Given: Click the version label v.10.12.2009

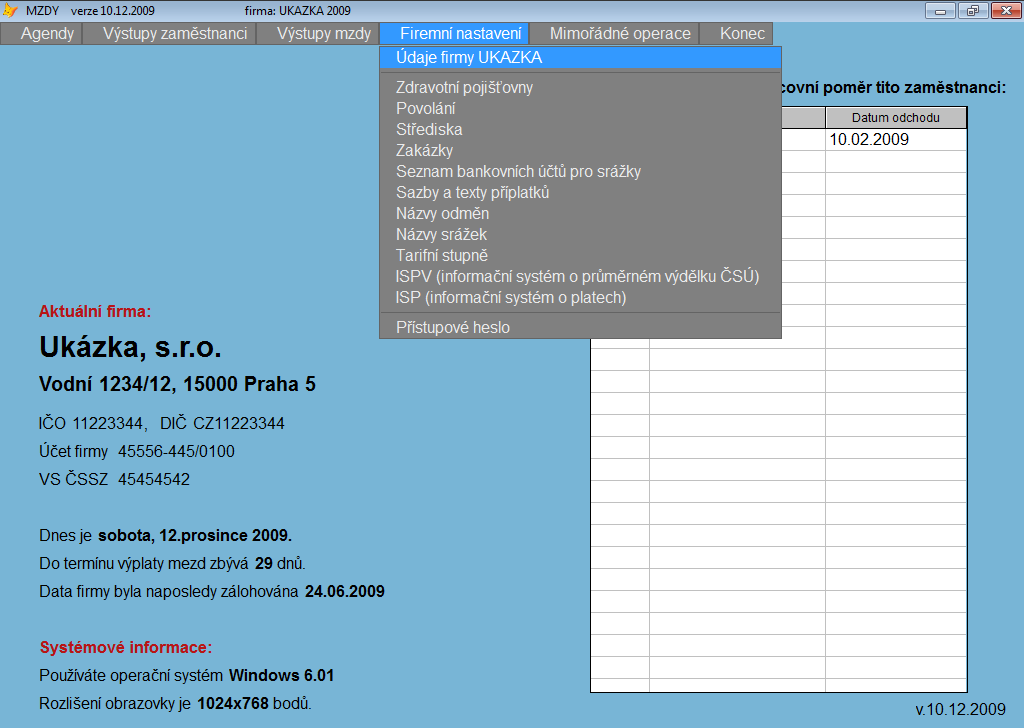Looking at the screenshot, I should click(x=961, y=709).
